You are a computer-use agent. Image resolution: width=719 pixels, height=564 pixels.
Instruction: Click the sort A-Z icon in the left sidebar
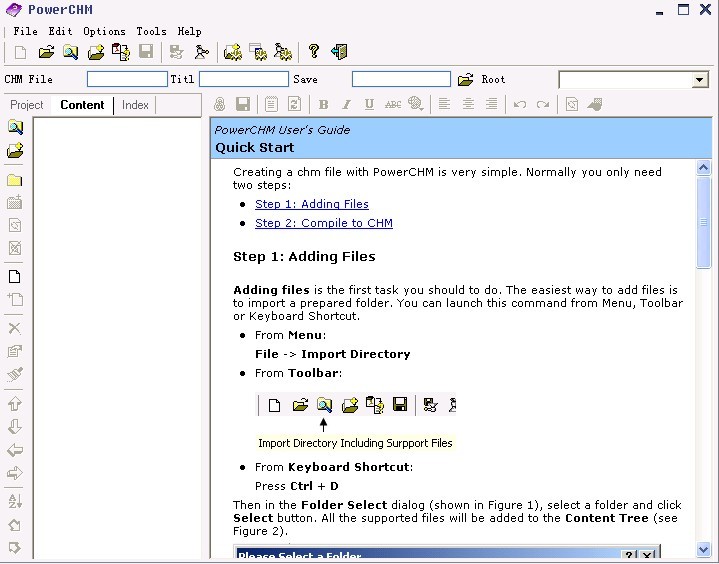point(15,501)
